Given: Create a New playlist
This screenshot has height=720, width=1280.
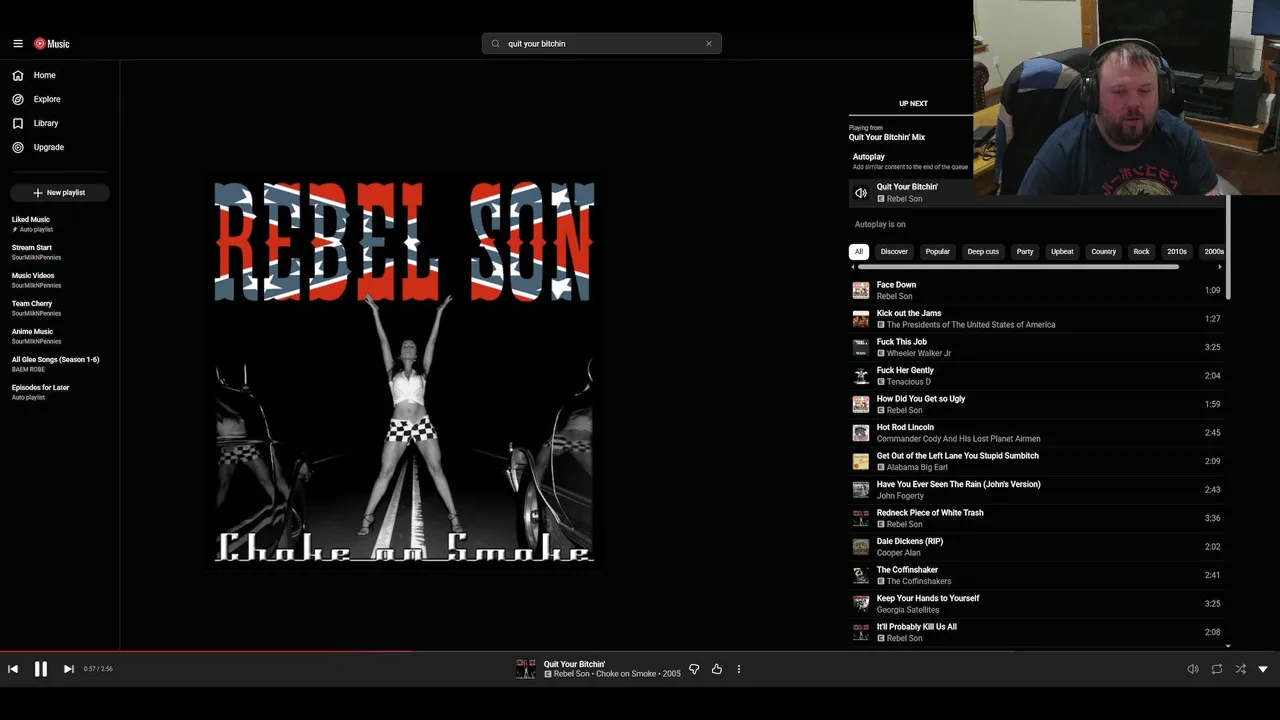Looking at the screenshot, I should coord(59,192).
